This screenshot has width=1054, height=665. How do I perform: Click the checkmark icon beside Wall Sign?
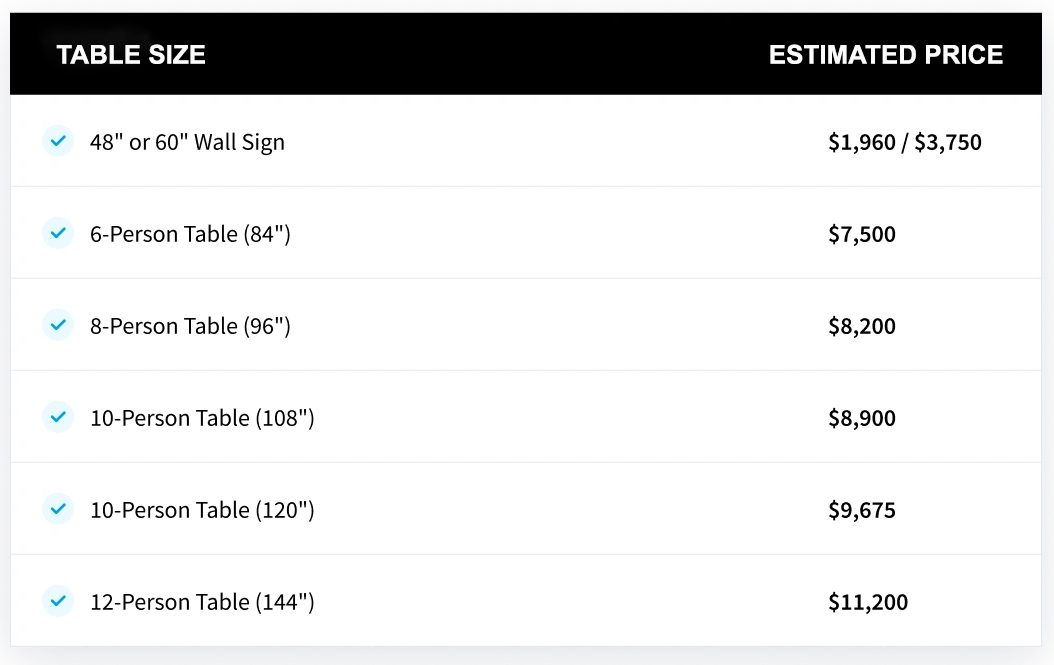[x=58, y=141]
